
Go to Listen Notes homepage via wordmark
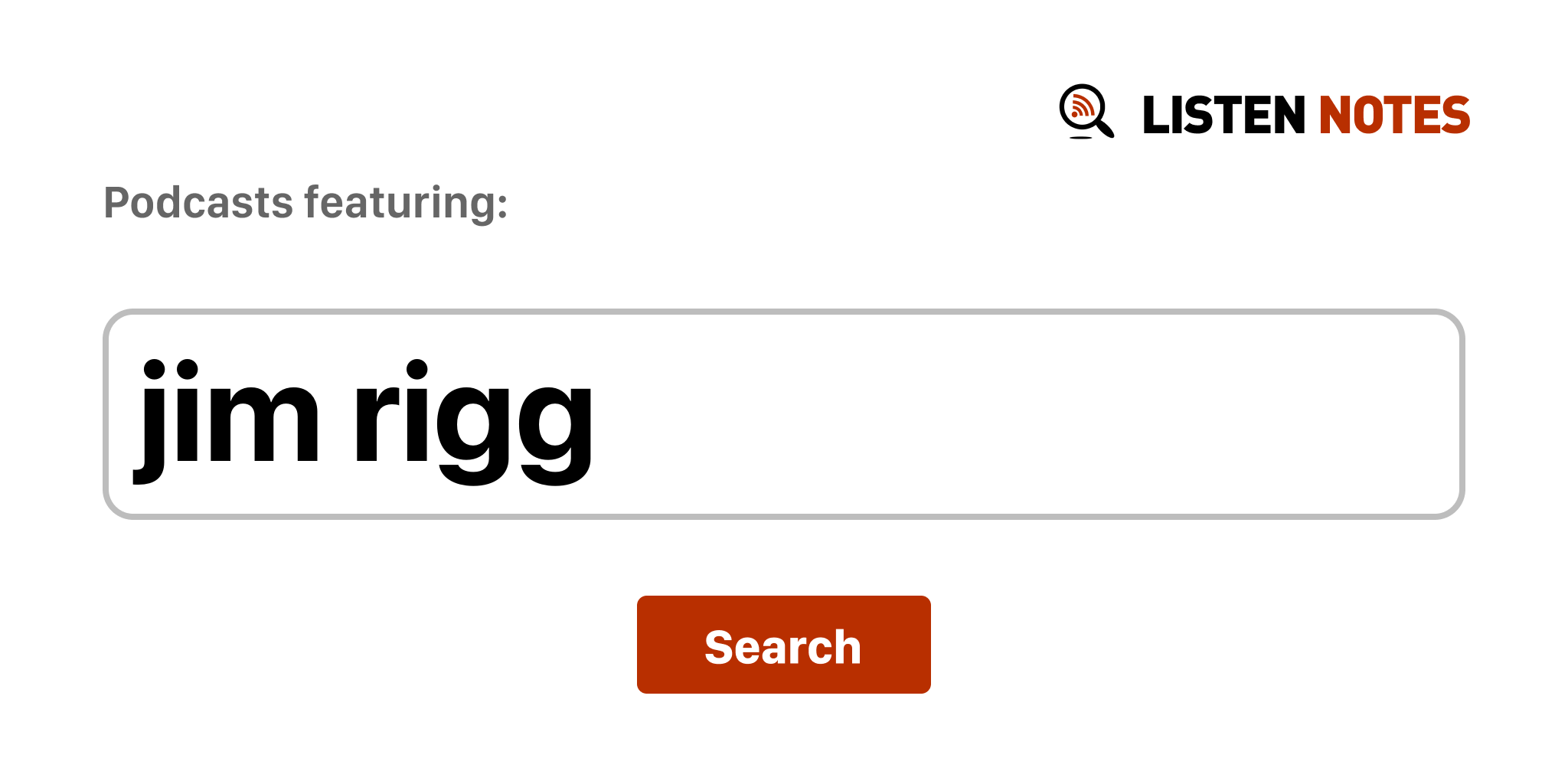[1305, 115]
